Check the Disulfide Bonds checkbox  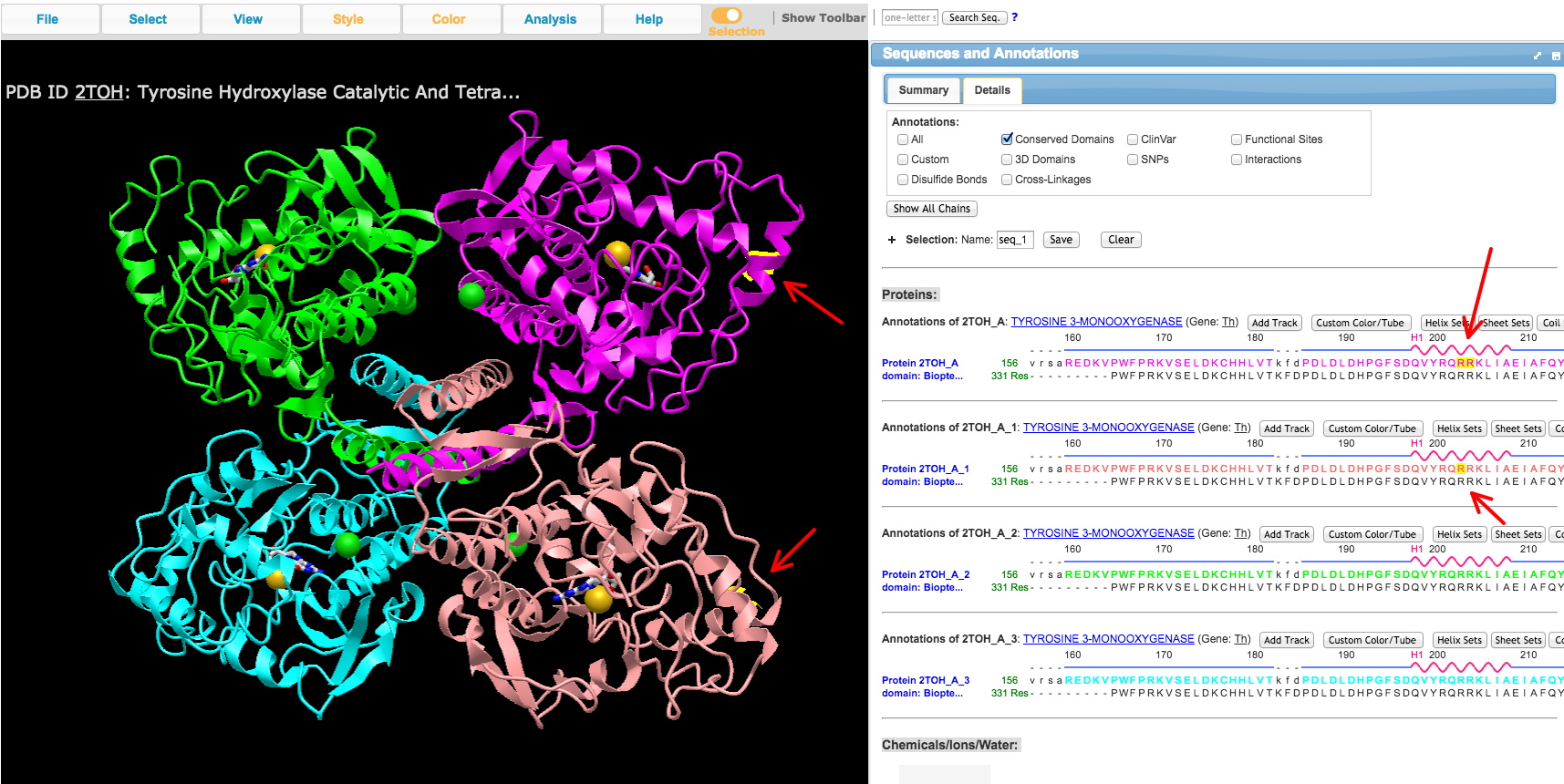(x=903, y=180)
